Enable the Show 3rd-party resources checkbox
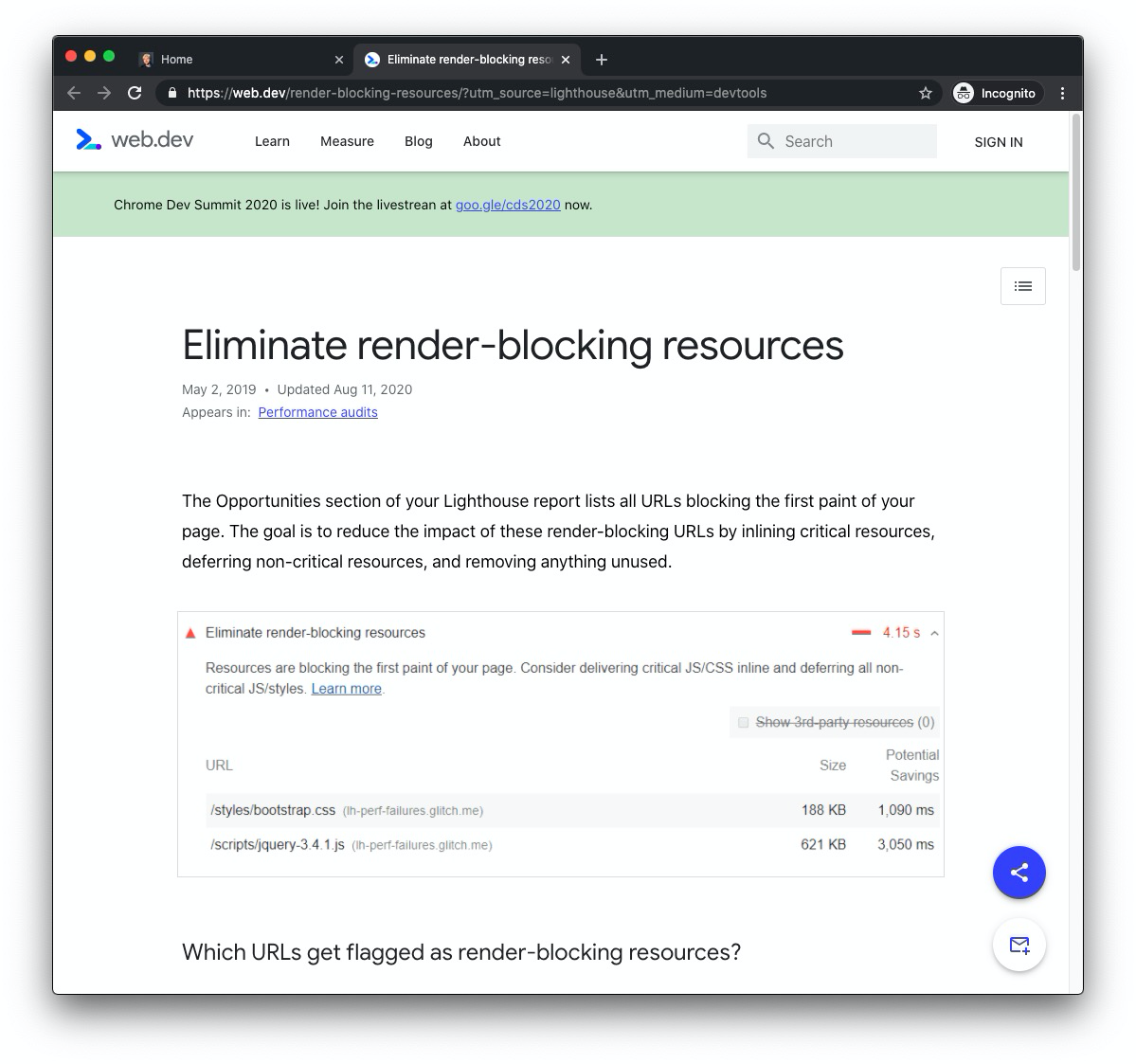Screen dimensions: 1136x1064 (744, 722)
